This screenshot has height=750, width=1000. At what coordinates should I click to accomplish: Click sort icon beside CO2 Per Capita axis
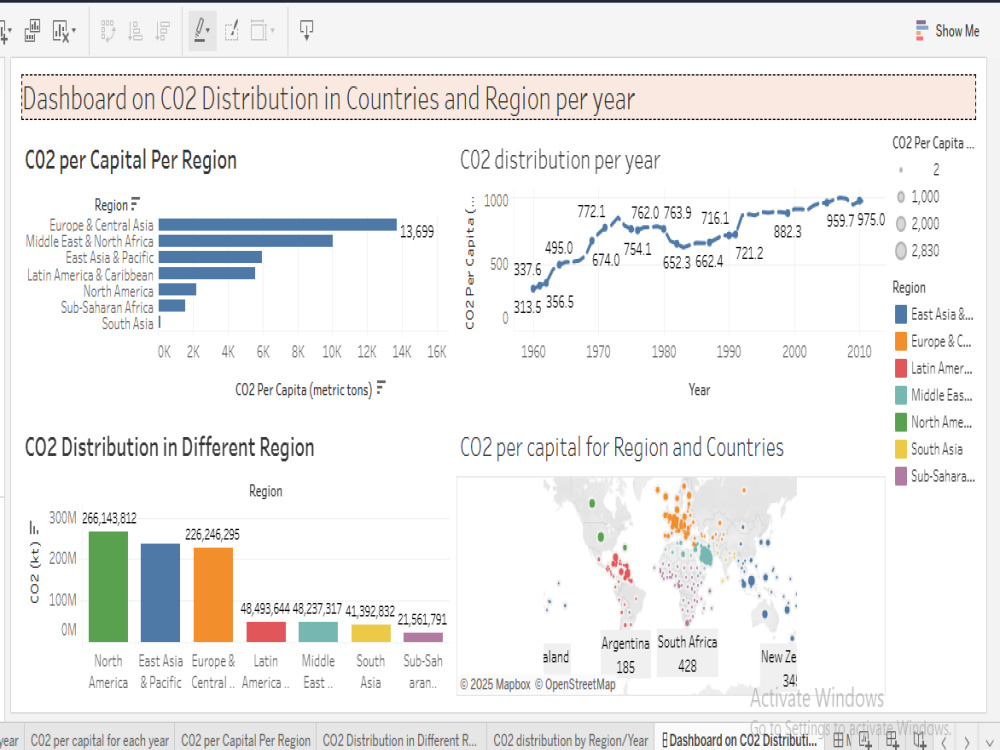point(381,387)
